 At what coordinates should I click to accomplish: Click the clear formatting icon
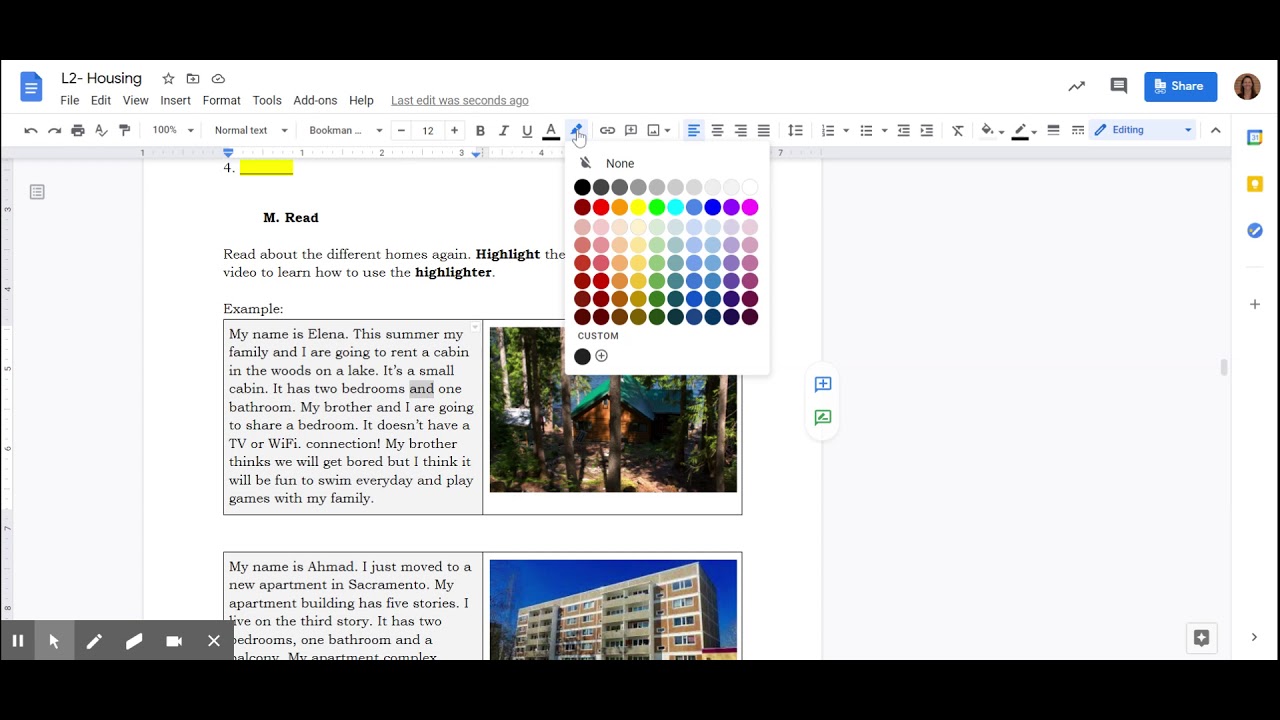958,130
